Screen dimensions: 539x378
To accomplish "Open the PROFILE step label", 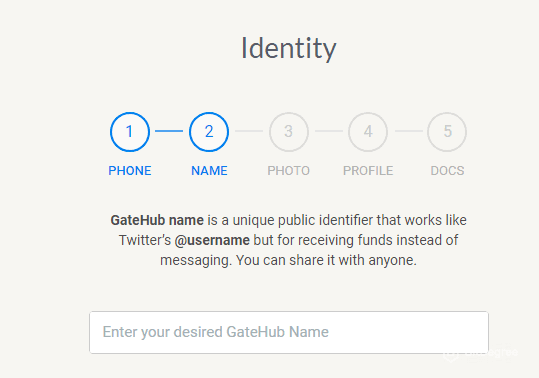I will click(x=368, y=171).
